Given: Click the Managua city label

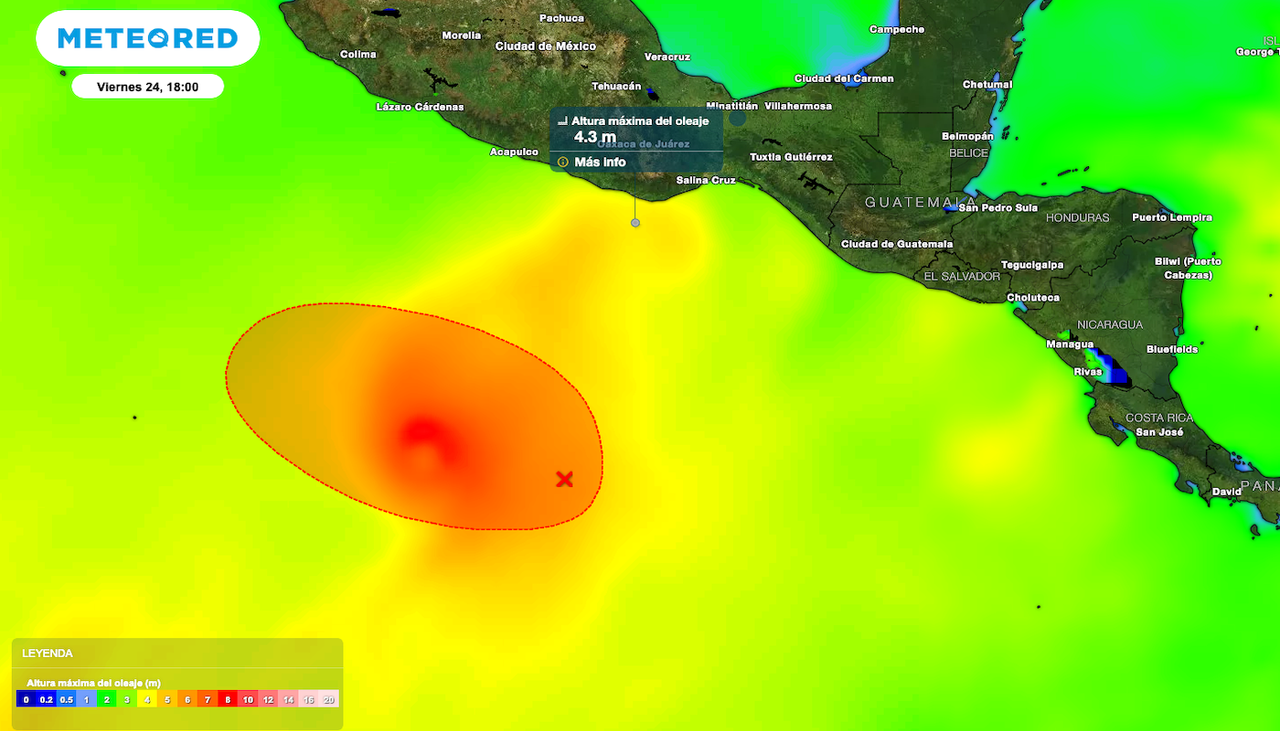Looking at the screenshot, I should [x=1069, y=344].
